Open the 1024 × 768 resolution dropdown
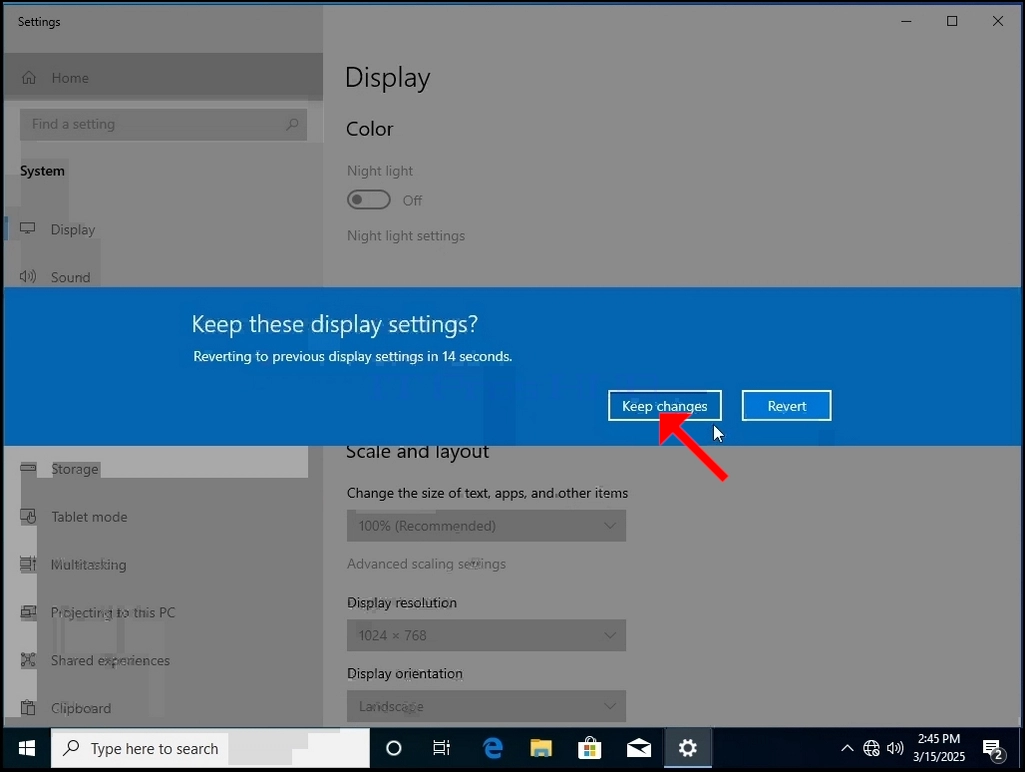The width and height of the screenshot is (1025, 772). [486, 635]
